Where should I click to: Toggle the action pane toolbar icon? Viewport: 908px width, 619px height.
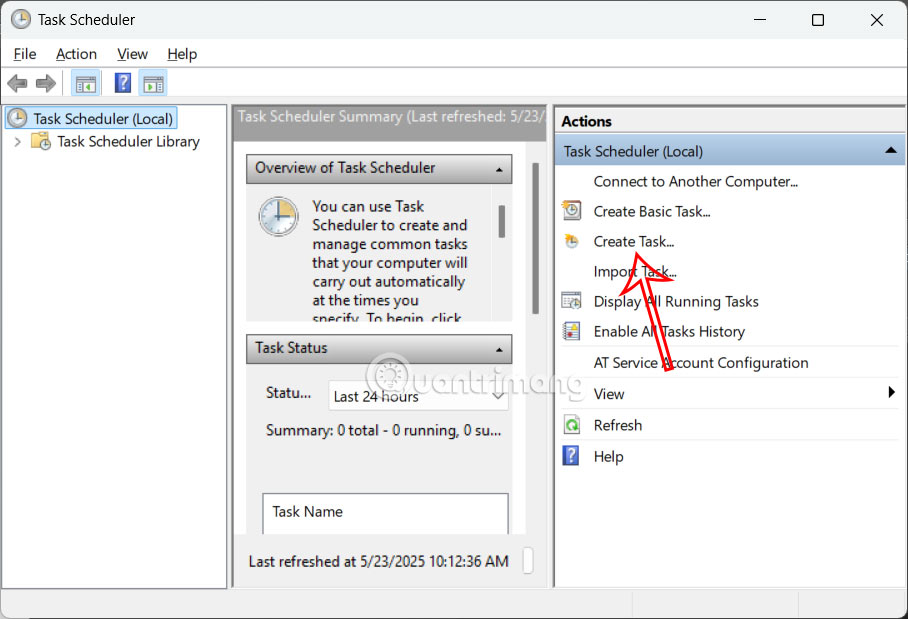153,83
